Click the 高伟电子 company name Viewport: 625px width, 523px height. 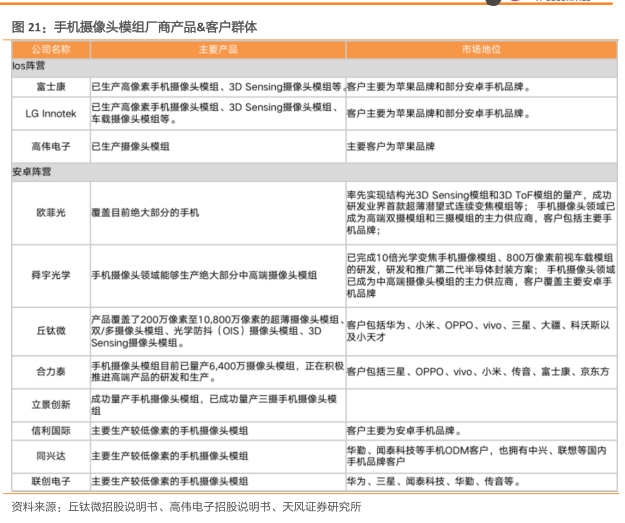pyautogui.click(x=50, y=146)
